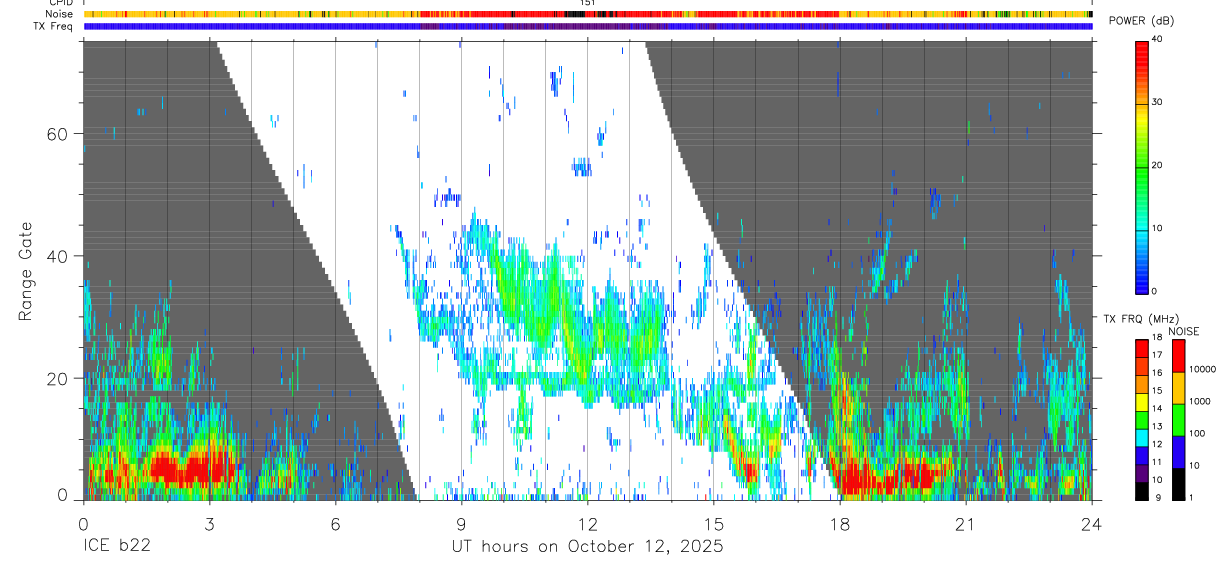Click the Noise color strip above the plot

587,14
